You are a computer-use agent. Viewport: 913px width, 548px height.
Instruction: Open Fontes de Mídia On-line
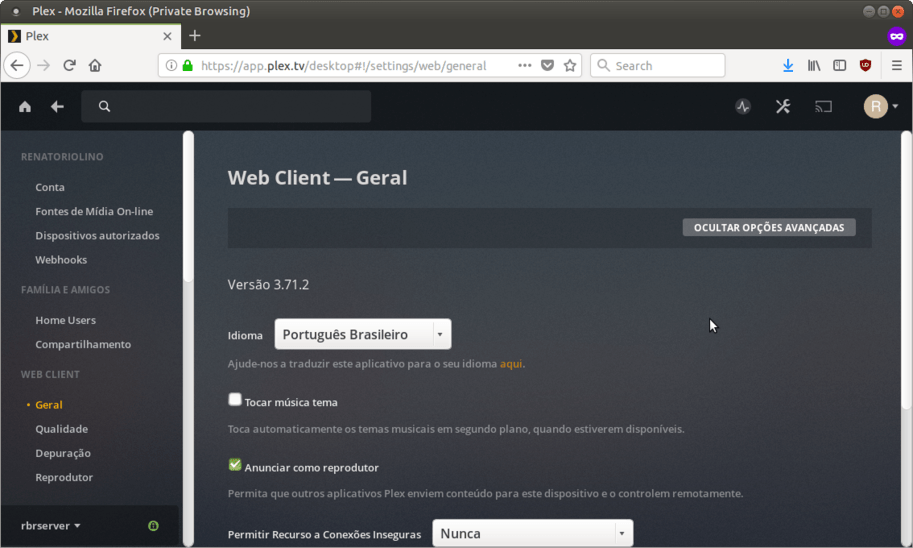coord(94,211)
